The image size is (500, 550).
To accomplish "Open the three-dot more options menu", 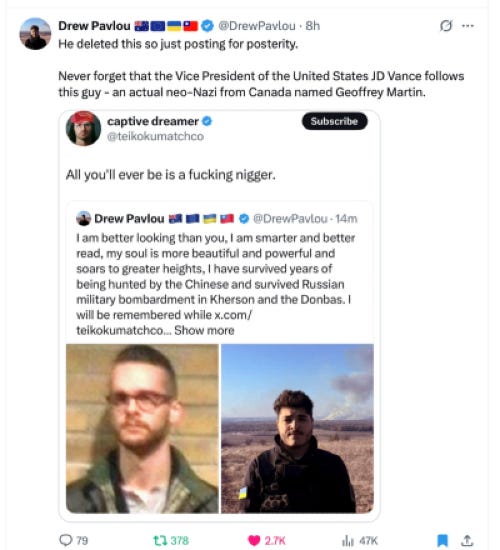I will point(468,26).
